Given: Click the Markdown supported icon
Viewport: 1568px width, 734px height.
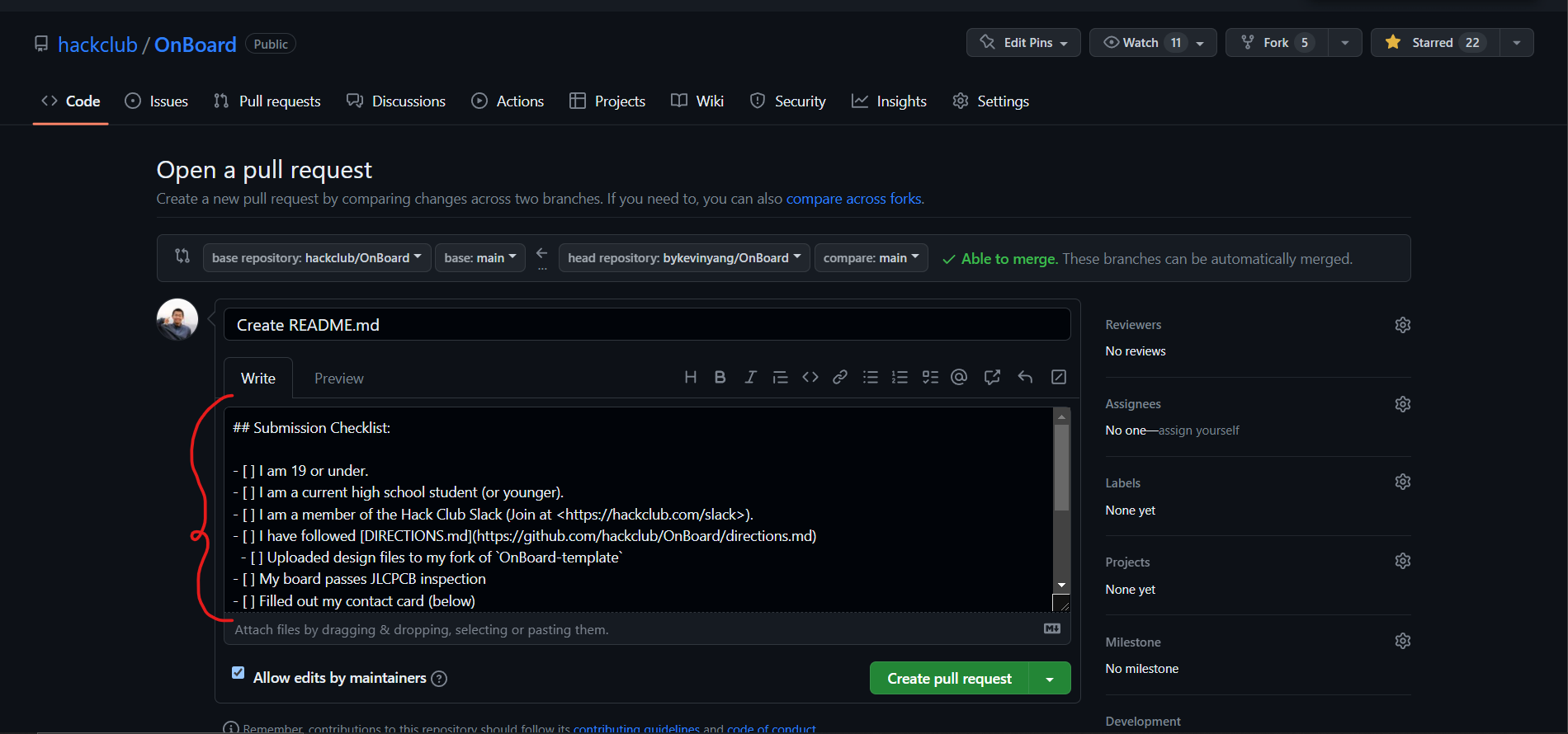Looking at the screenshot, I should 1052,628.
